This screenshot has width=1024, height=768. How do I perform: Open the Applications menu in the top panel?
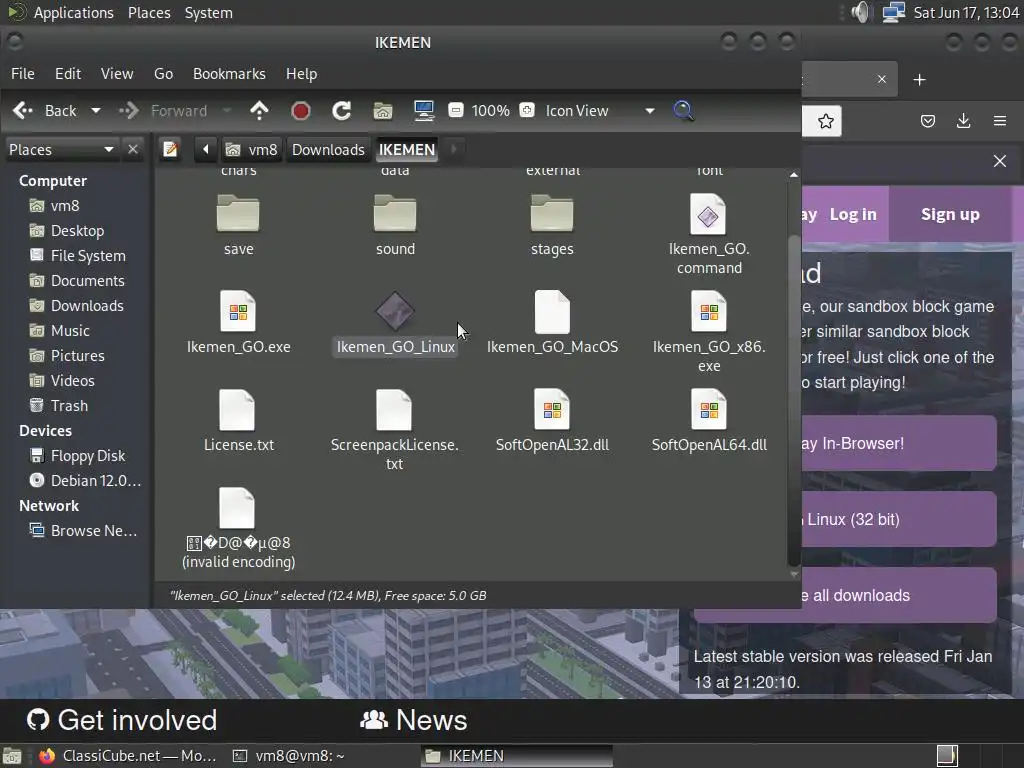point(73,12)
